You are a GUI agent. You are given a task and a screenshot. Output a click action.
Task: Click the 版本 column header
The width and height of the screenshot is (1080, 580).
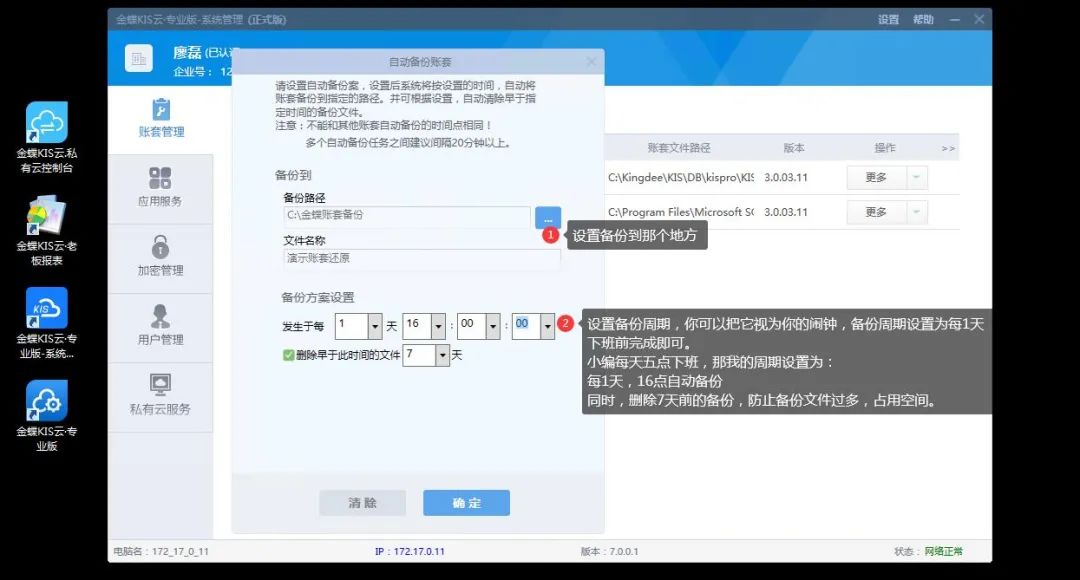click(793, 147)
